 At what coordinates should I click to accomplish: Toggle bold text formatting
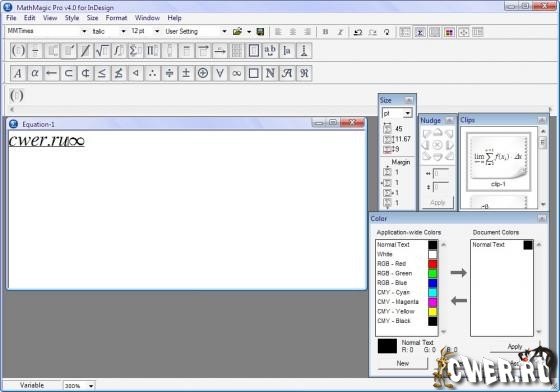pyautogui.click(x=325, y=32)
